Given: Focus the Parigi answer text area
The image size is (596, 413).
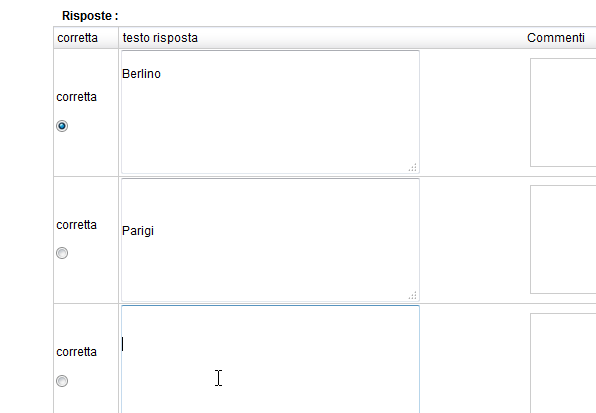Looking at the screenshot, I should tap(270, 240).
